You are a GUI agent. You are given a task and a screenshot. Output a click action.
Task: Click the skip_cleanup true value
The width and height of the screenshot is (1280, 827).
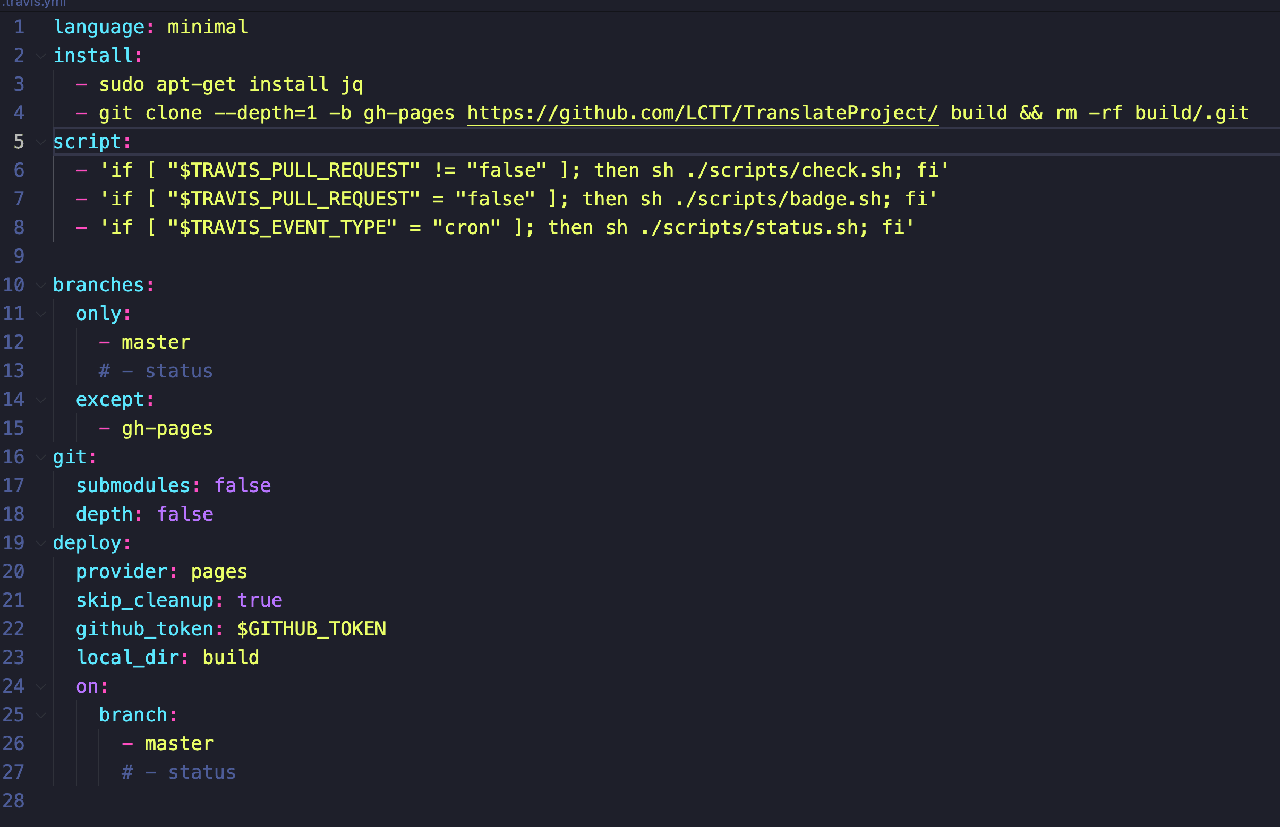coord(259,600)
